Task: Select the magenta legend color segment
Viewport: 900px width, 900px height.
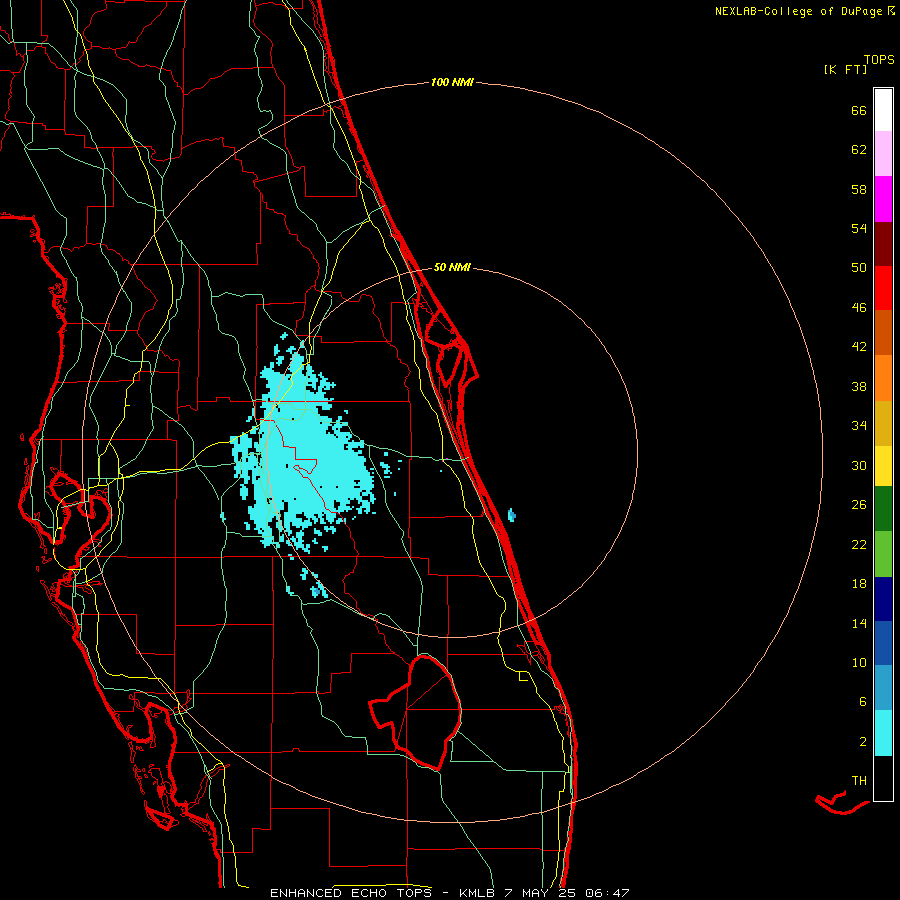Action: pos(883,199)
